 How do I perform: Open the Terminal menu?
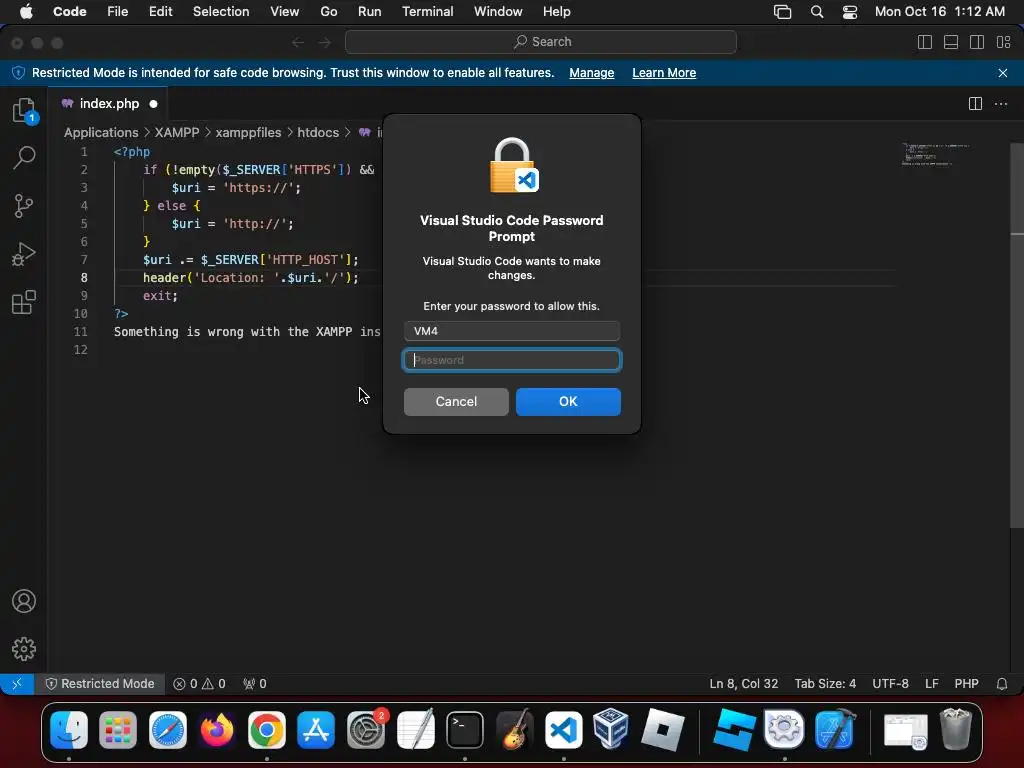427,12
